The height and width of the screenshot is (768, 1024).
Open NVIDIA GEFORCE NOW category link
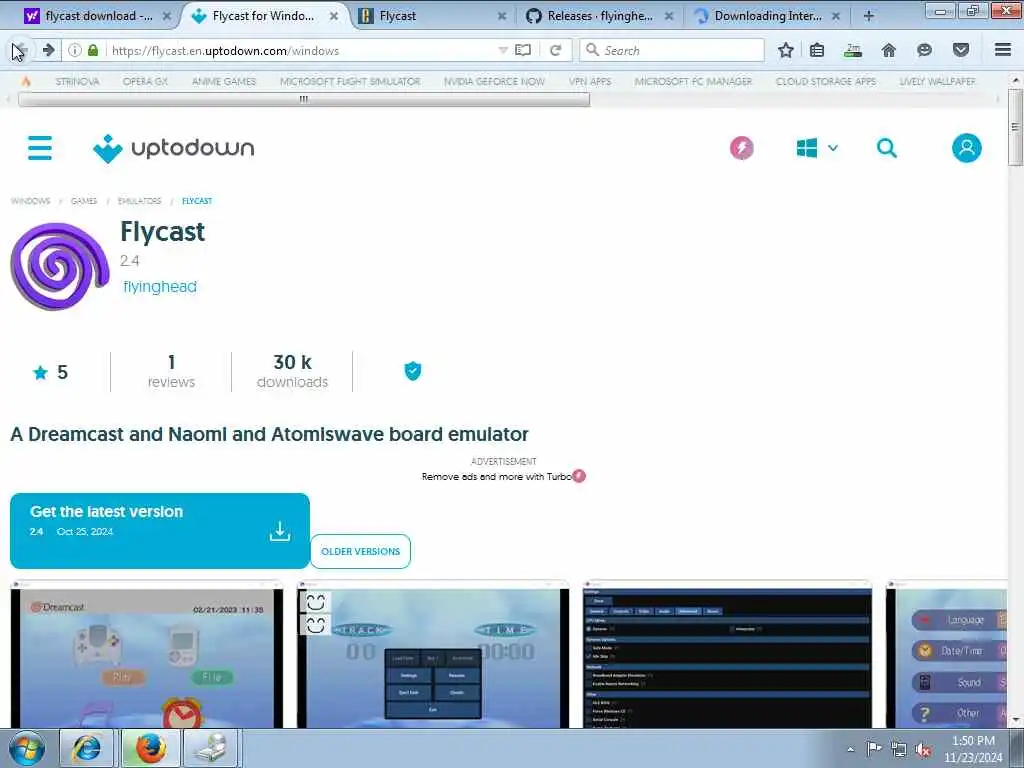click(x=494, y=82)
